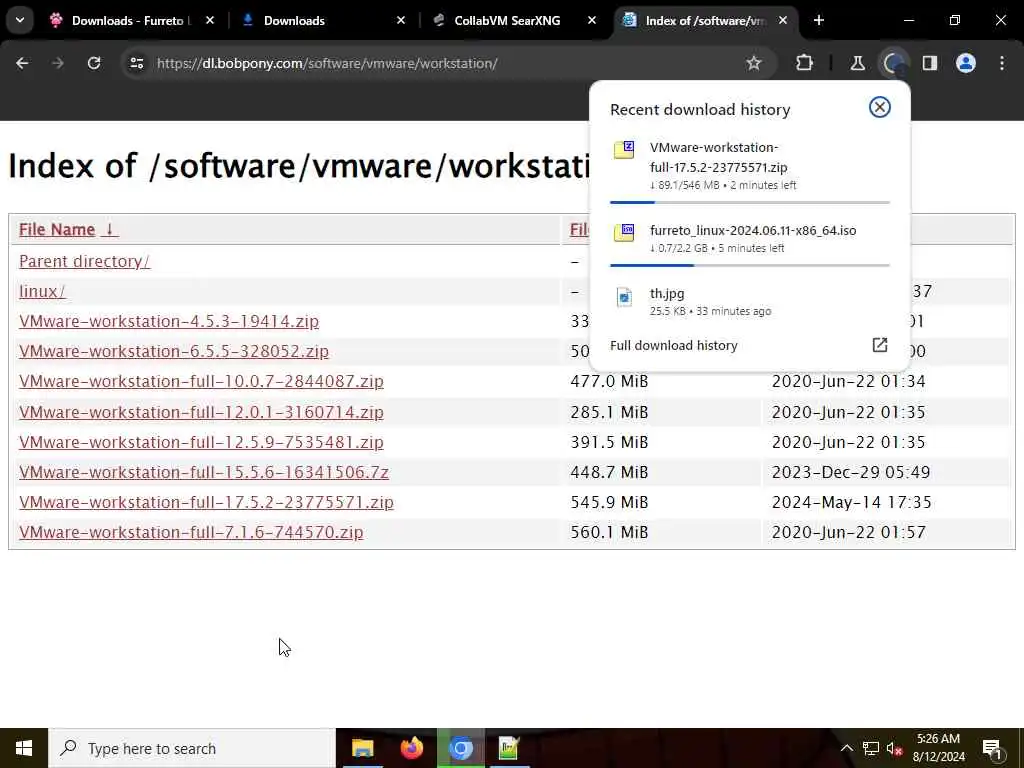The image size is (1024, 768).
Task: Click the taskbar search box
Action: 192,748
